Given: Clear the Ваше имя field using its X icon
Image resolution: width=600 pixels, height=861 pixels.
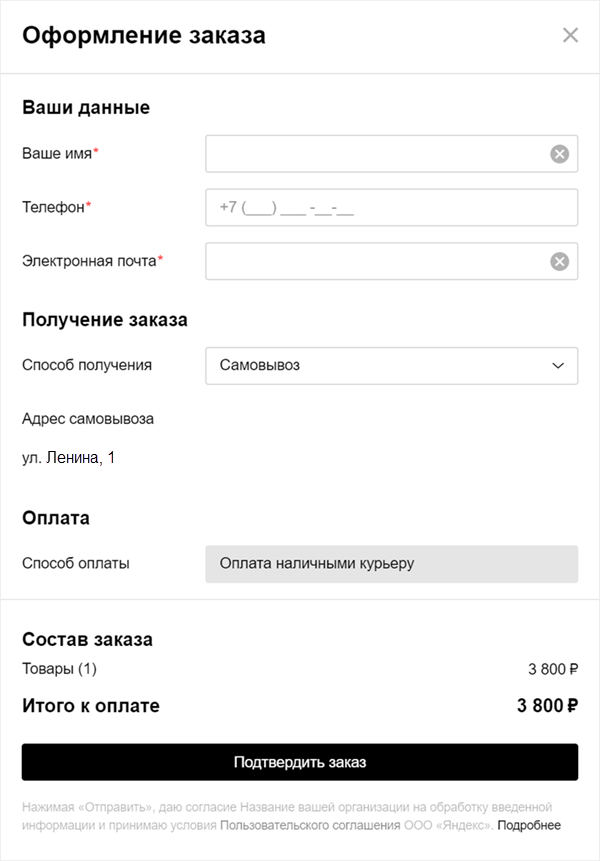Looking at the screenshot, I should point(559,154).
